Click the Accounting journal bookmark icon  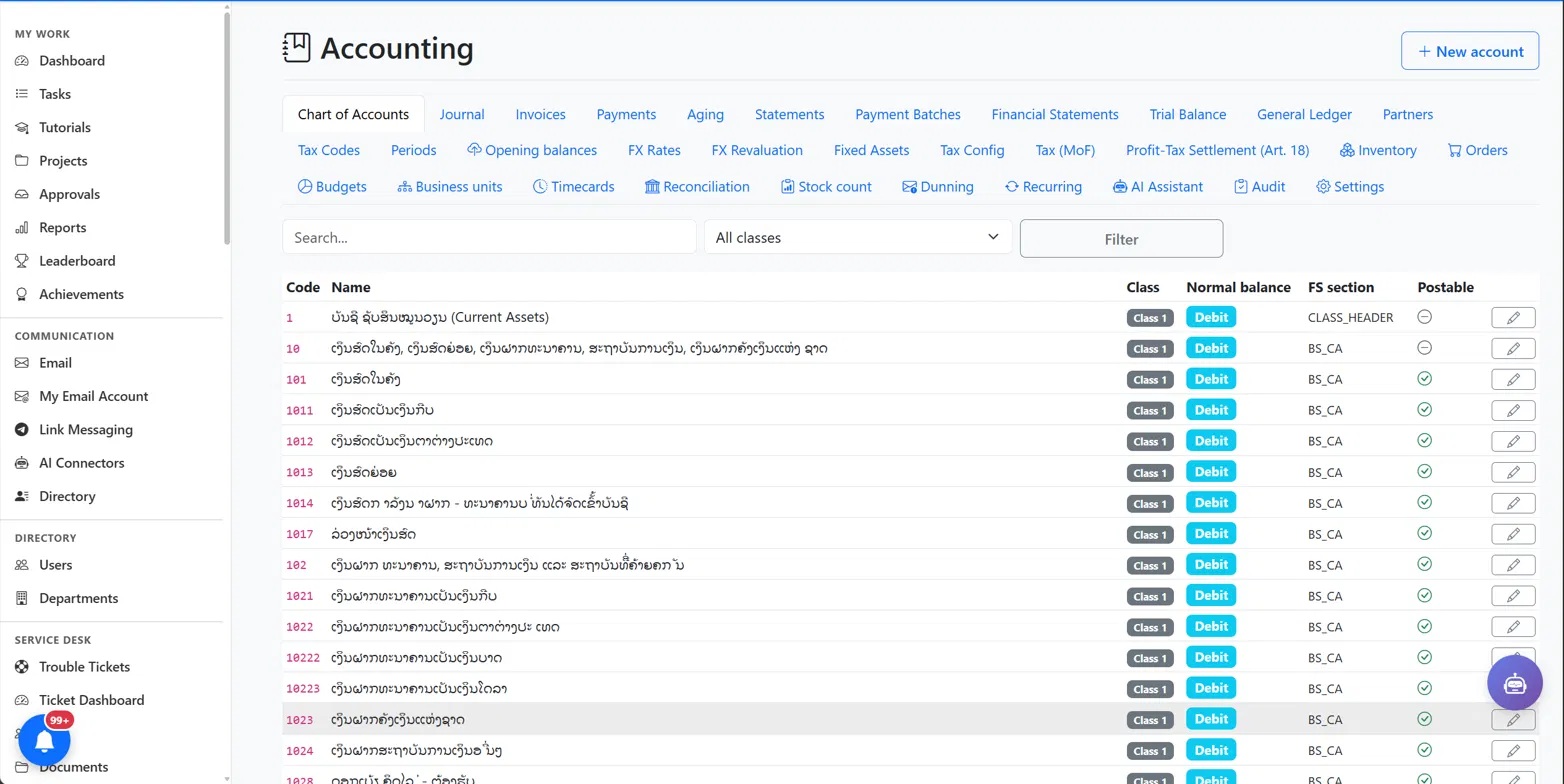point(297,48)
